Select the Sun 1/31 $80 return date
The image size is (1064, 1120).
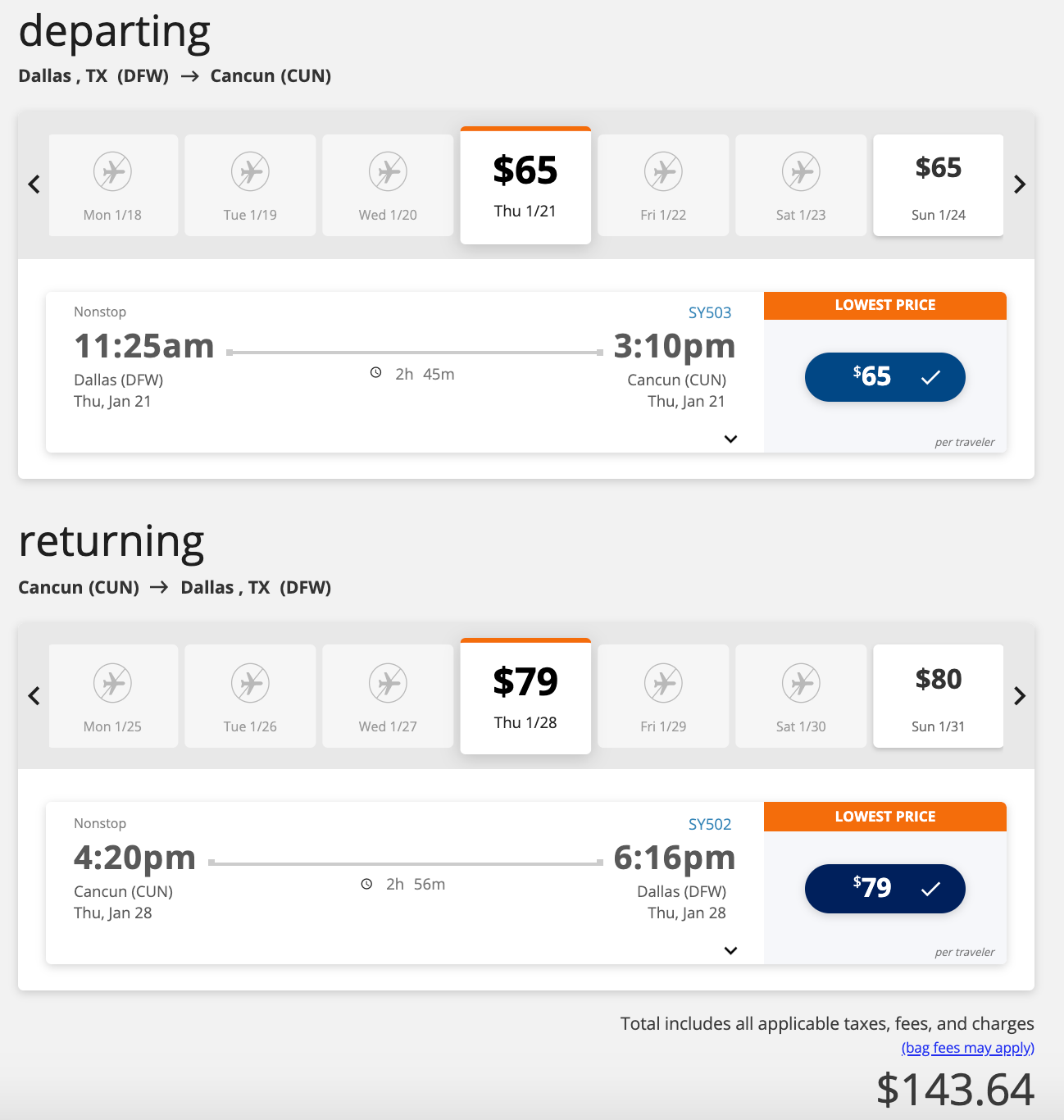click(938, 696)
